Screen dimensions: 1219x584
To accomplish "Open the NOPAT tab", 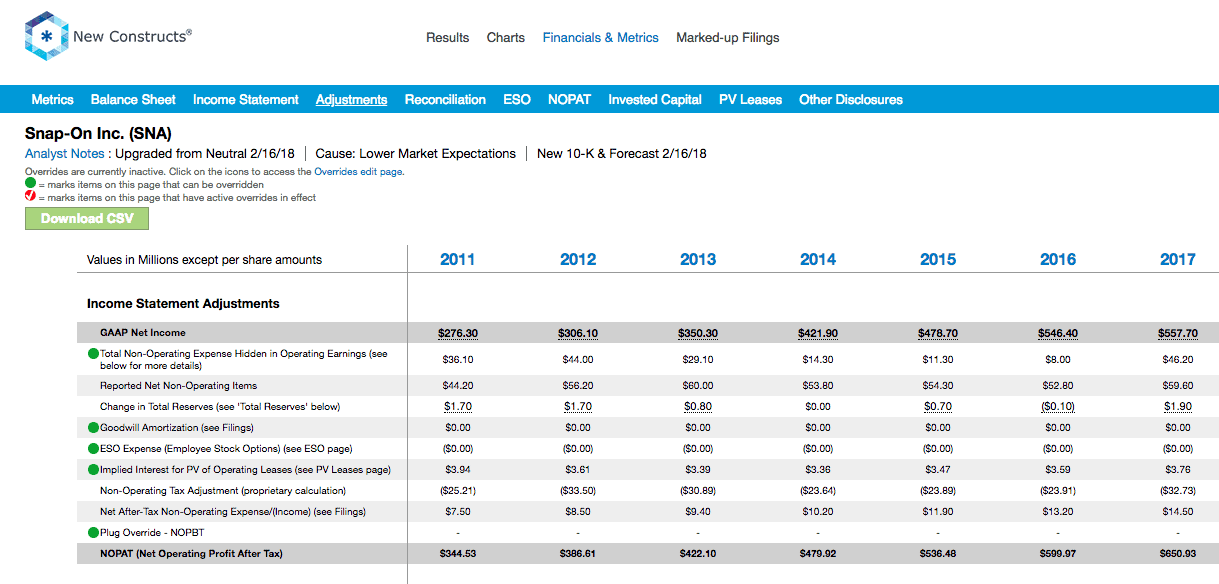I will 569,100.
